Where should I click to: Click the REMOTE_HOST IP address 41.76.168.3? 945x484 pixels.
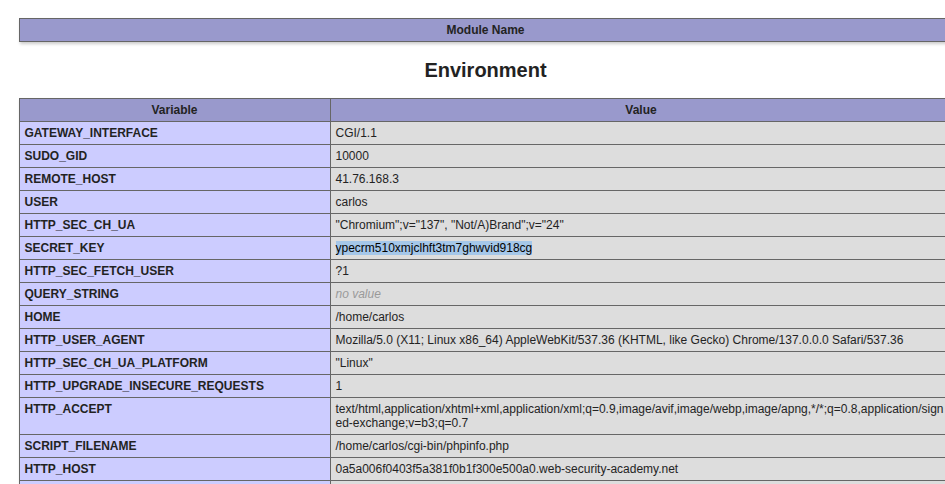(367, 179)
